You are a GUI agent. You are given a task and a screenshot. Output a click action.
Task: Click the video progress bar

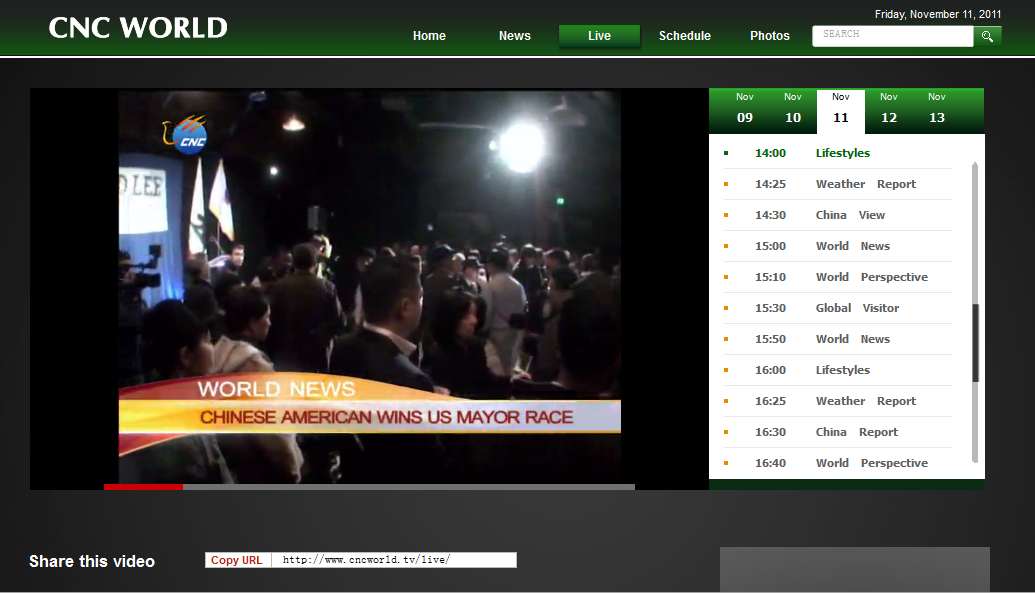[369, 487]
